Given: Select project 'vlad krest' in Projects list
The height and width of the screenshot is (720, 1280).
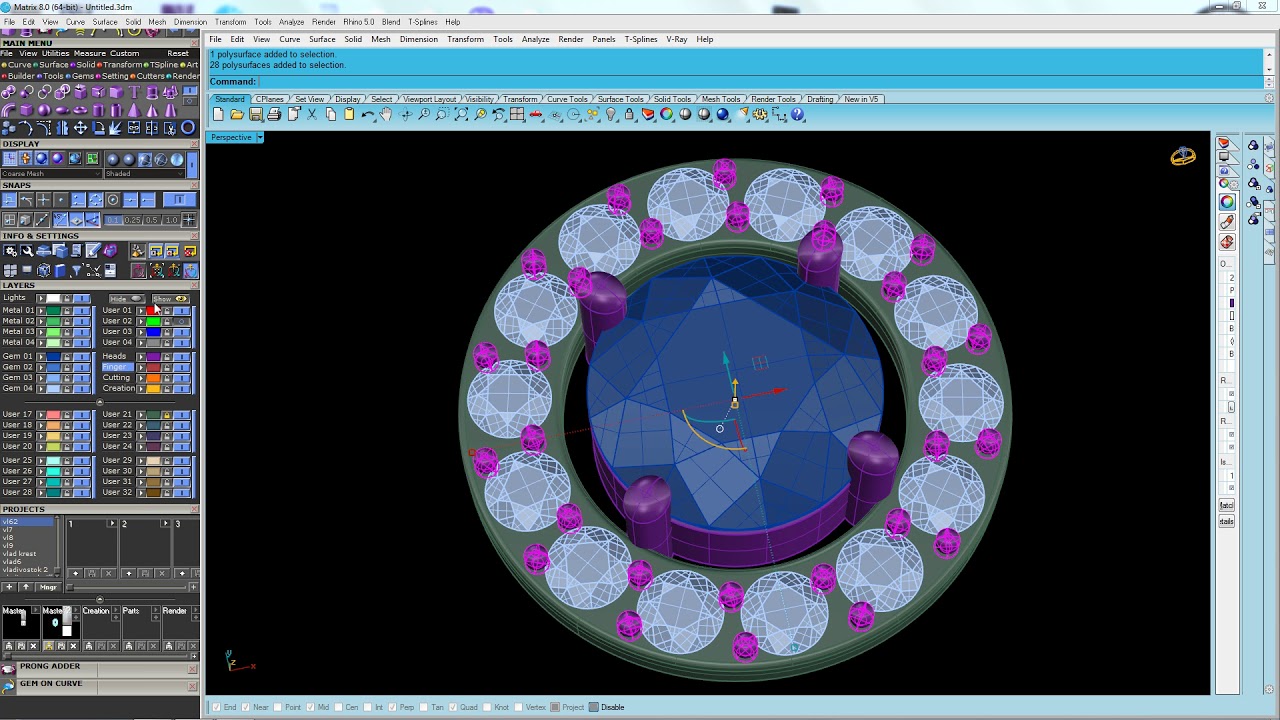Looking at the screenshot, I should pos(19,554).
